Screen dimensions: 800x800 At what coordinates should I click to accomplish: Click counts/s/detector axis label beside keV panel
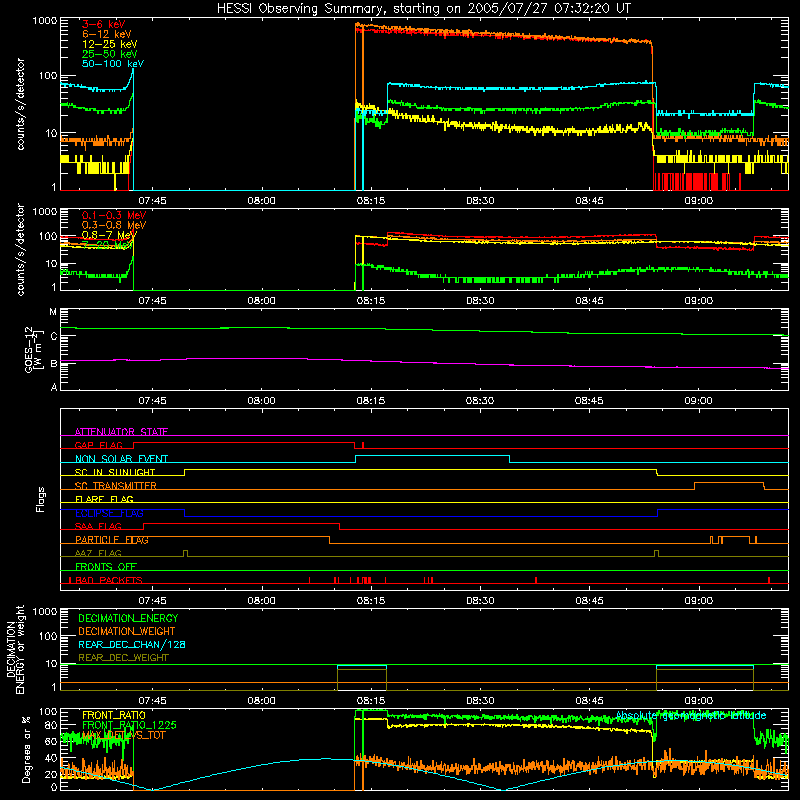pos(20,105)
